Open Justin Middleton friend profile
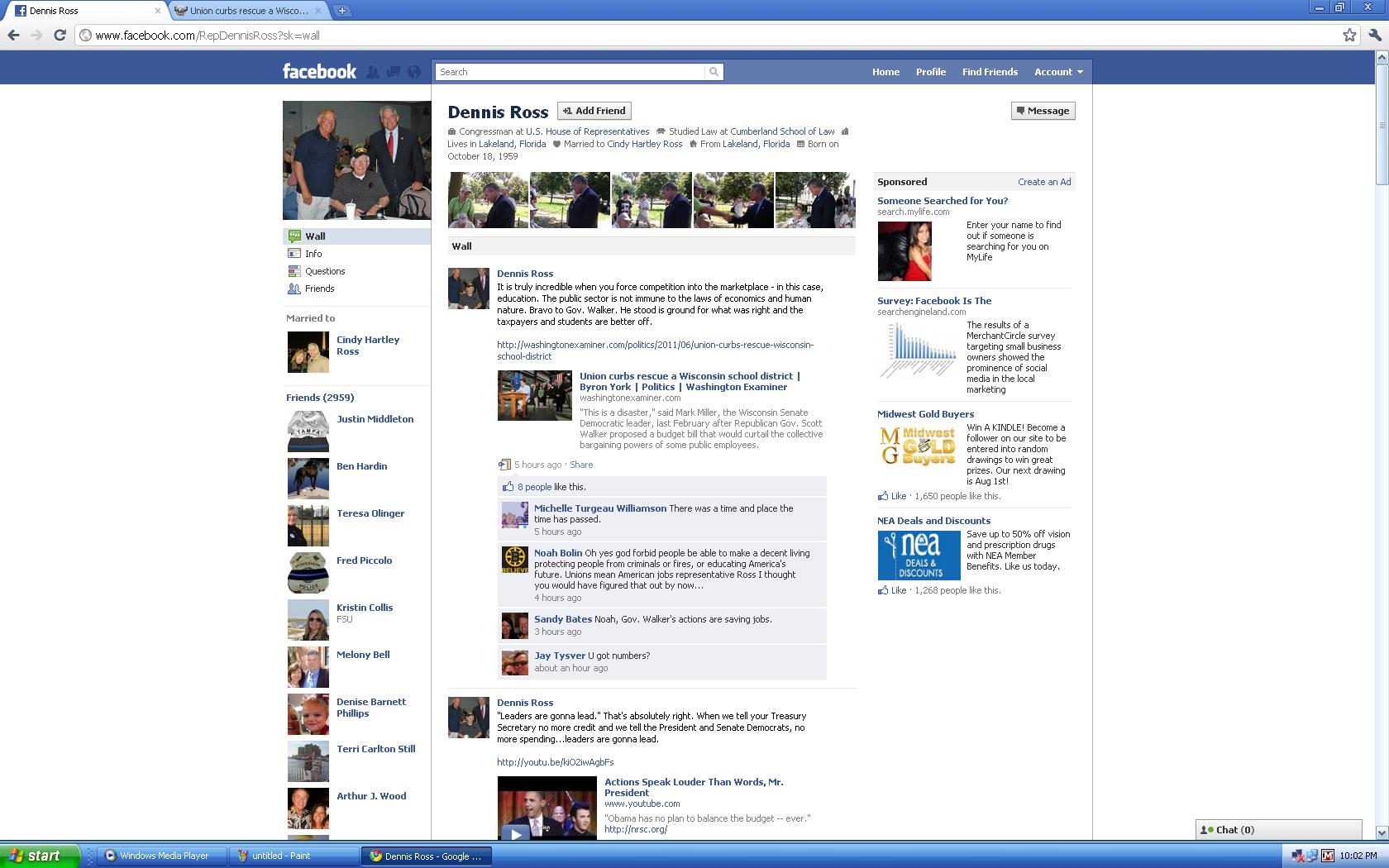 pos(375,419)
